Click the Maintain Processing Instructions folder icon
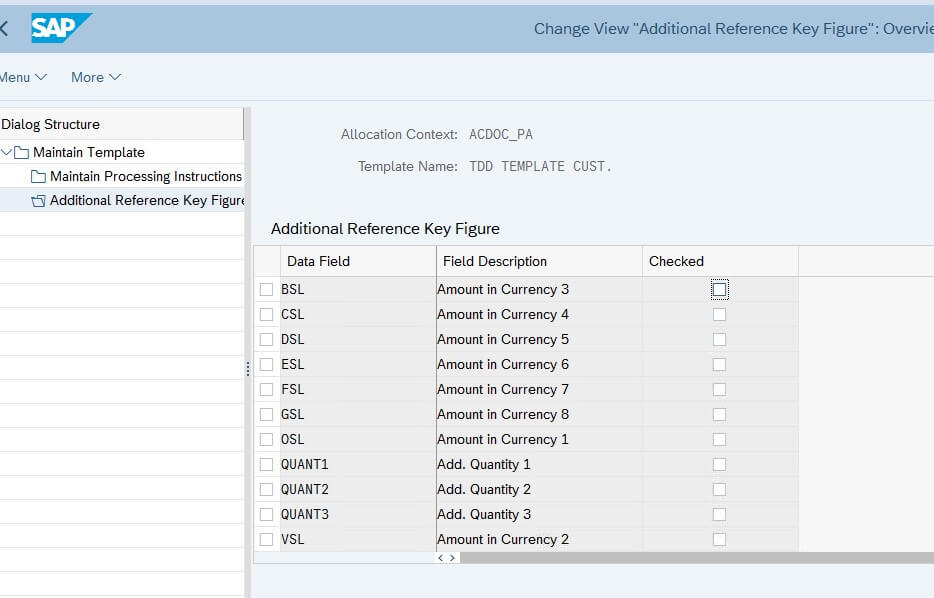The width and height of the screenshot is (934, 598). coord(38,176)
